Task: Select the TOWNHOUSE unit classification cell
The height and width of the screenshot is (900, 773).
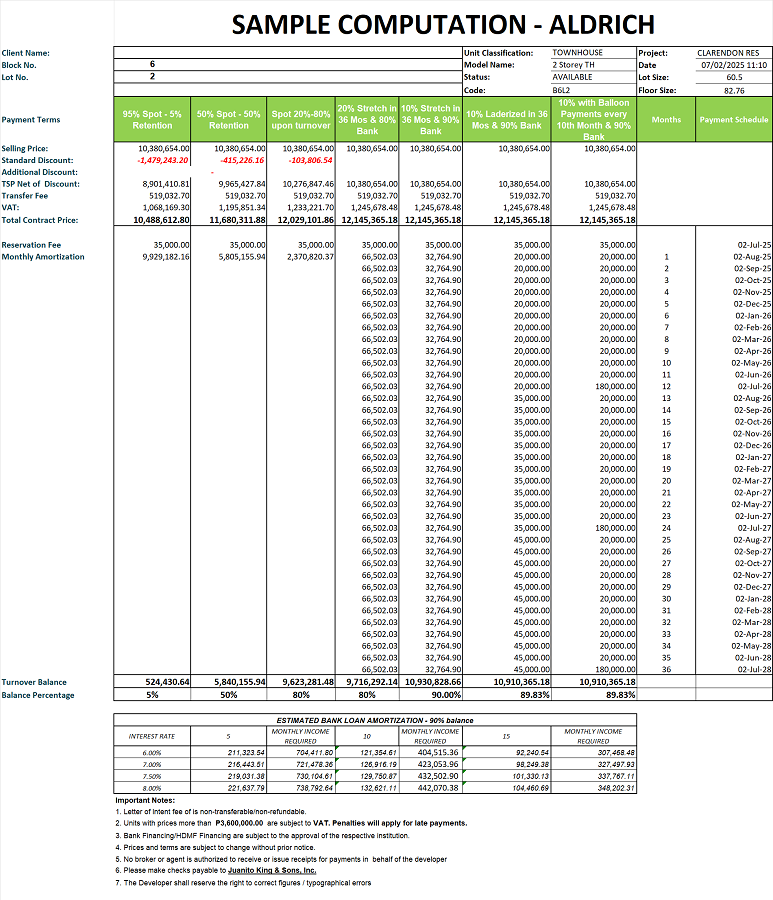Action: (x=570, y=52)
